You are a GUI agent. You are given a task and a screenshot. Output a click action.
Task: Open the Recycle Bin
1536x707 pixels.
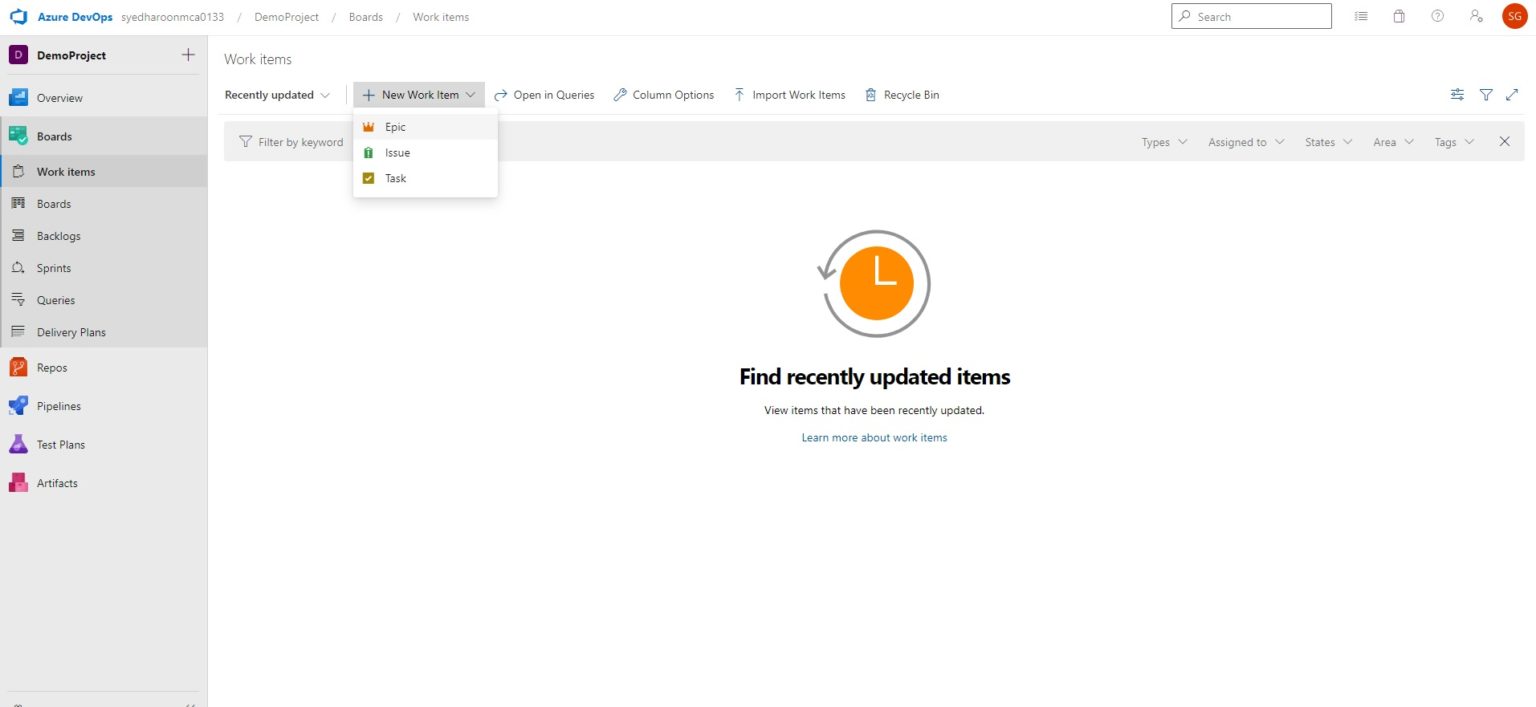[x=902, y=94]
